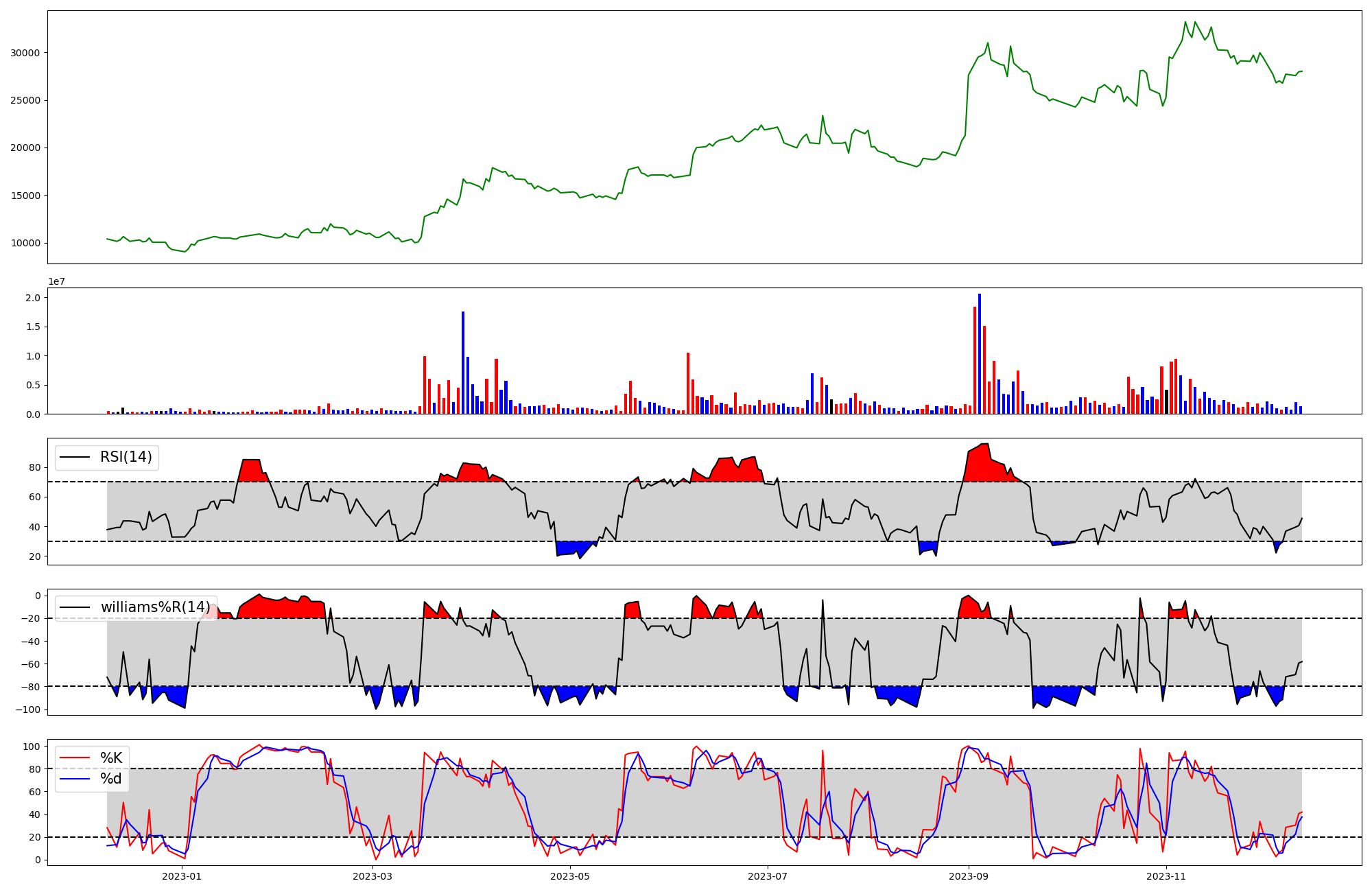Click the RSI(14) legend label
Viewport: 1372px width, 892px height.
[126, 457]
